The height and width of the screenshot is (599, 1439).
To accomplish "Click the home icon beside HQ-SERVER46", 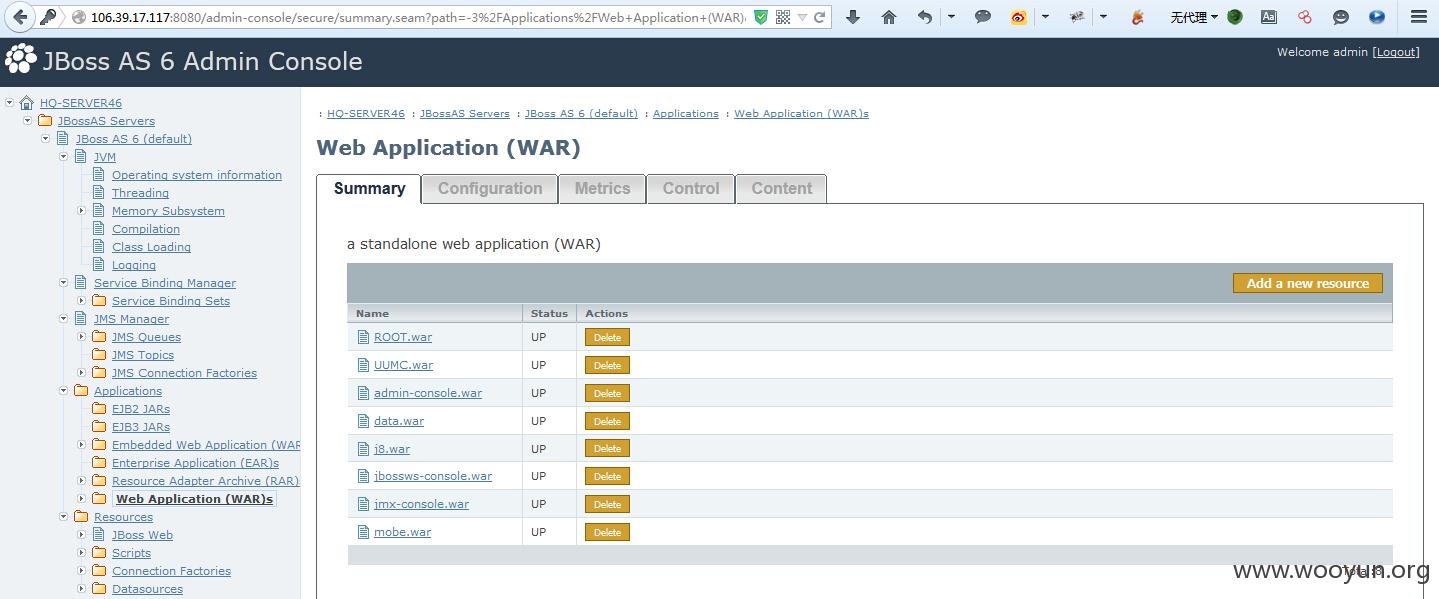I will point(27,103).
